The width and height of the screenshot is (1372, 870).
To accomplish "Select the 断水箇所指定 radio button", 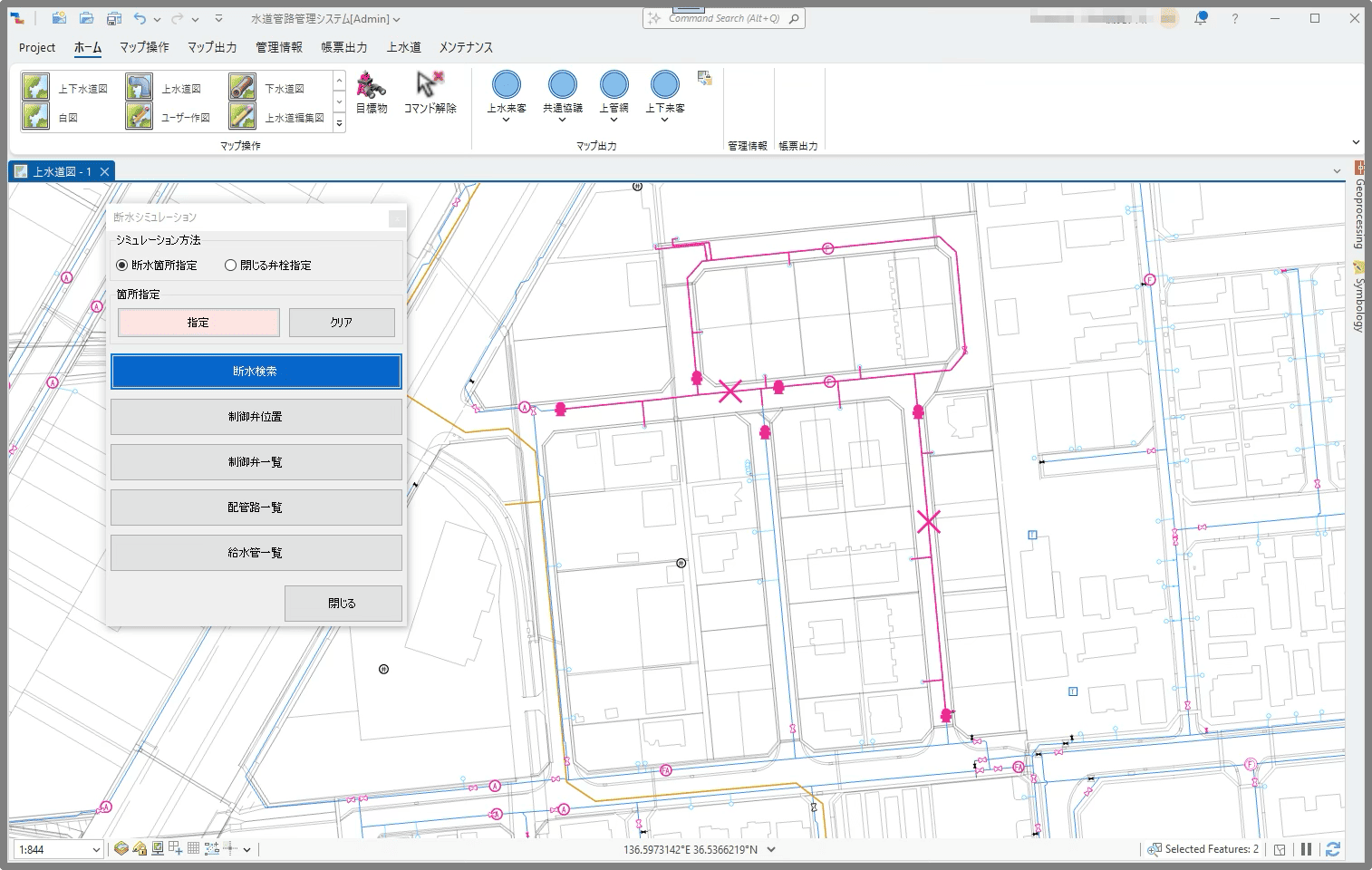I will coord(122,266).
